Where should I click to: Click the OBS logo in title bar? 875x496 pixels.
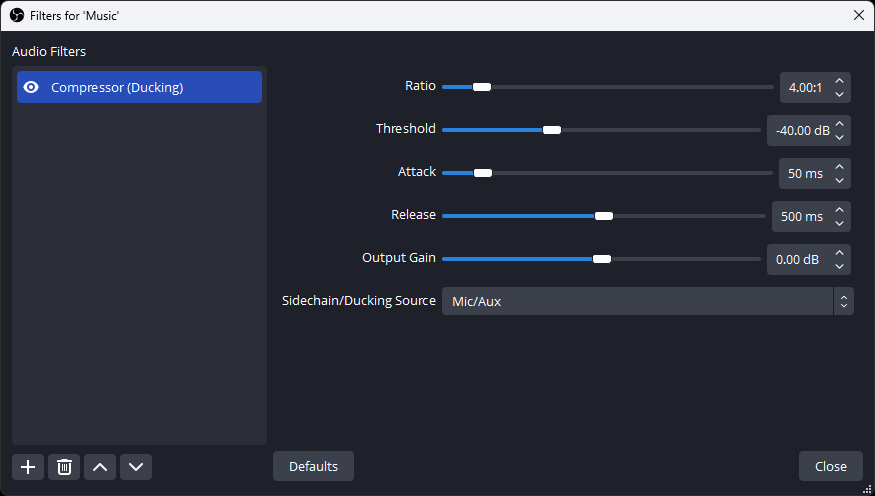[x=16, y=15]
